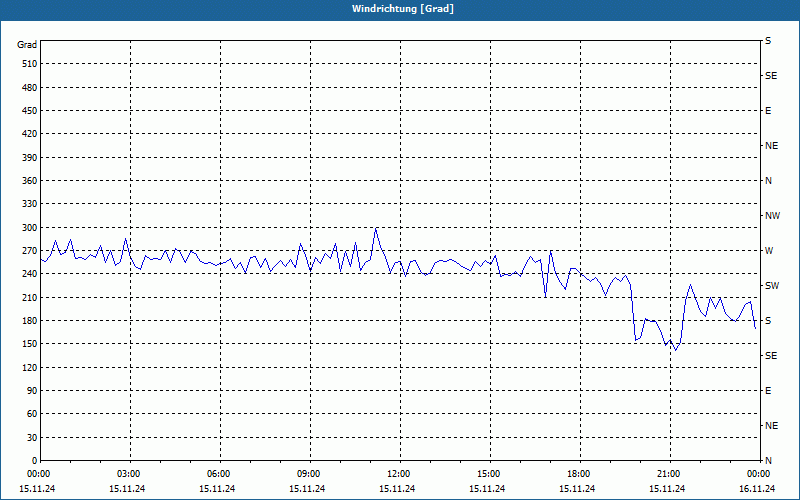Viewport: 800px width, 500px height.
Task: Select the 06:00 time axis label
Action: click(x=220, y=474)
